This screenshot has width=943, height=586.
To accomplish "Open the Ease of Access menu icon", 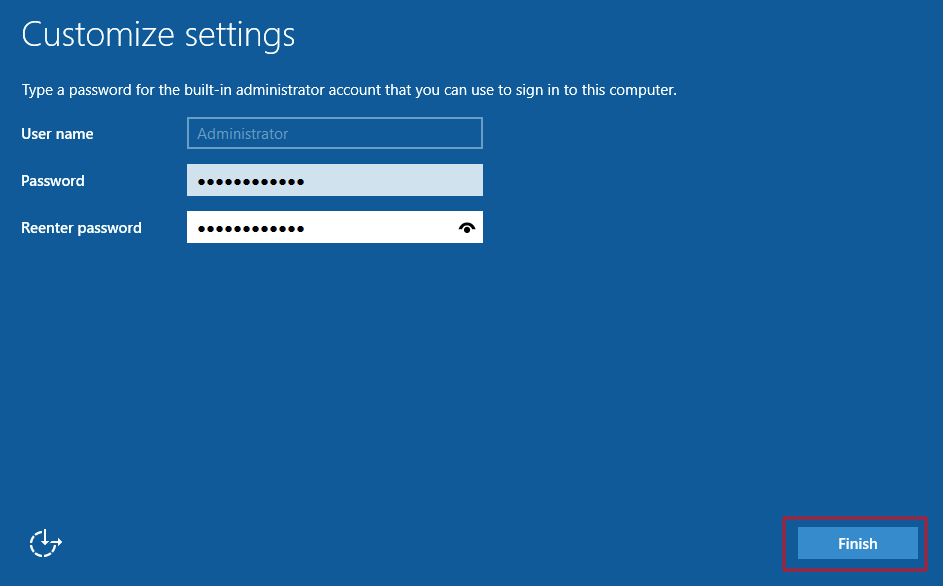I will (x=46, y=543).
